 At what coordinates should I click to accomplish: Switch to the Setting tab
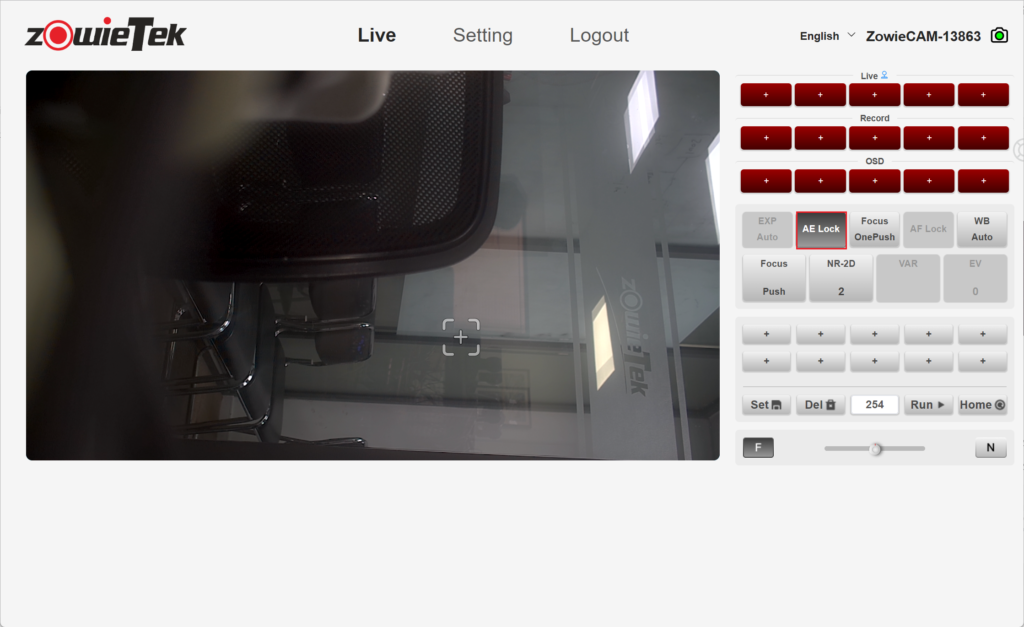coord(482,35)
